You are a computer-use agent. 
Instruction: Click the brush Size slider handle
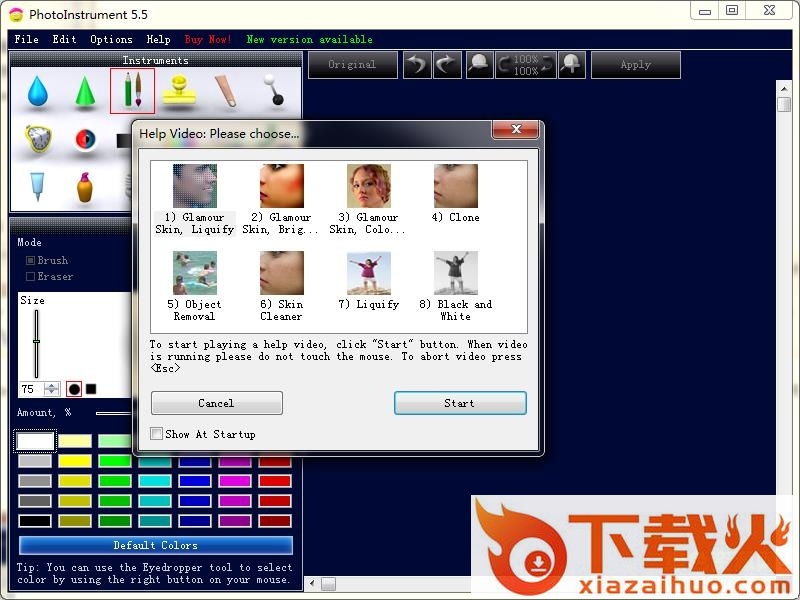tap(36, 341)
